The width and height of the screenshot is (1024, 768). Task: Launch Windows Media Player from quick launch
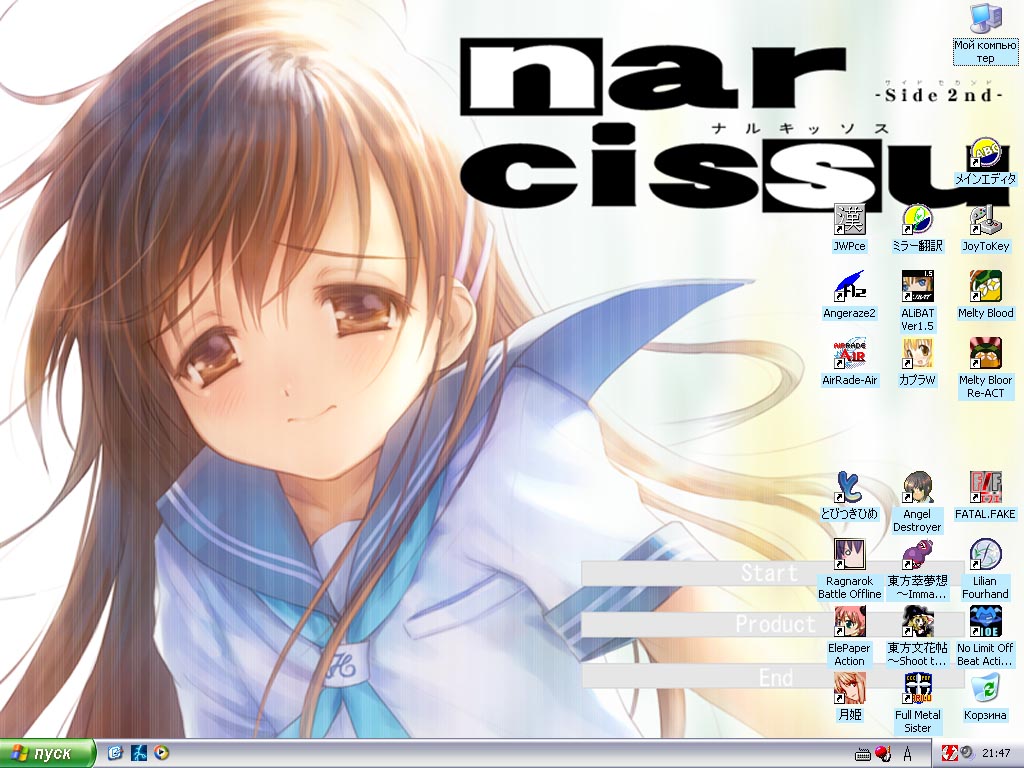point(161,754)
